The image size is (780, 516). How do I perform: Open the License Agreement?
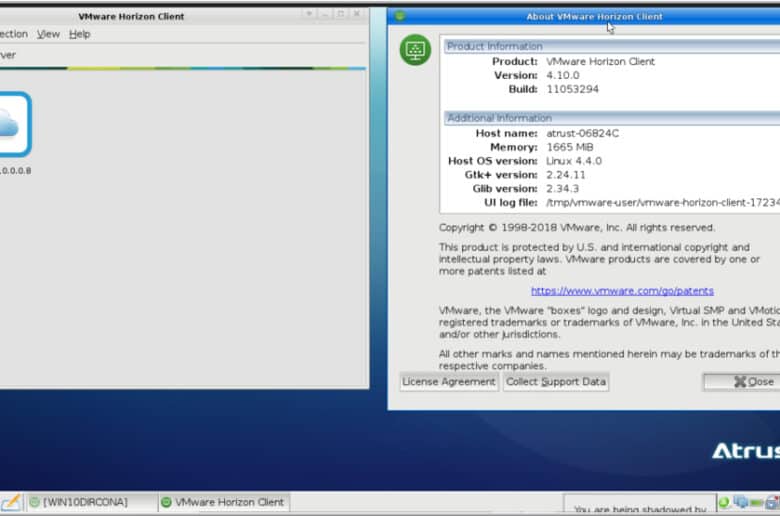(449, 382)
